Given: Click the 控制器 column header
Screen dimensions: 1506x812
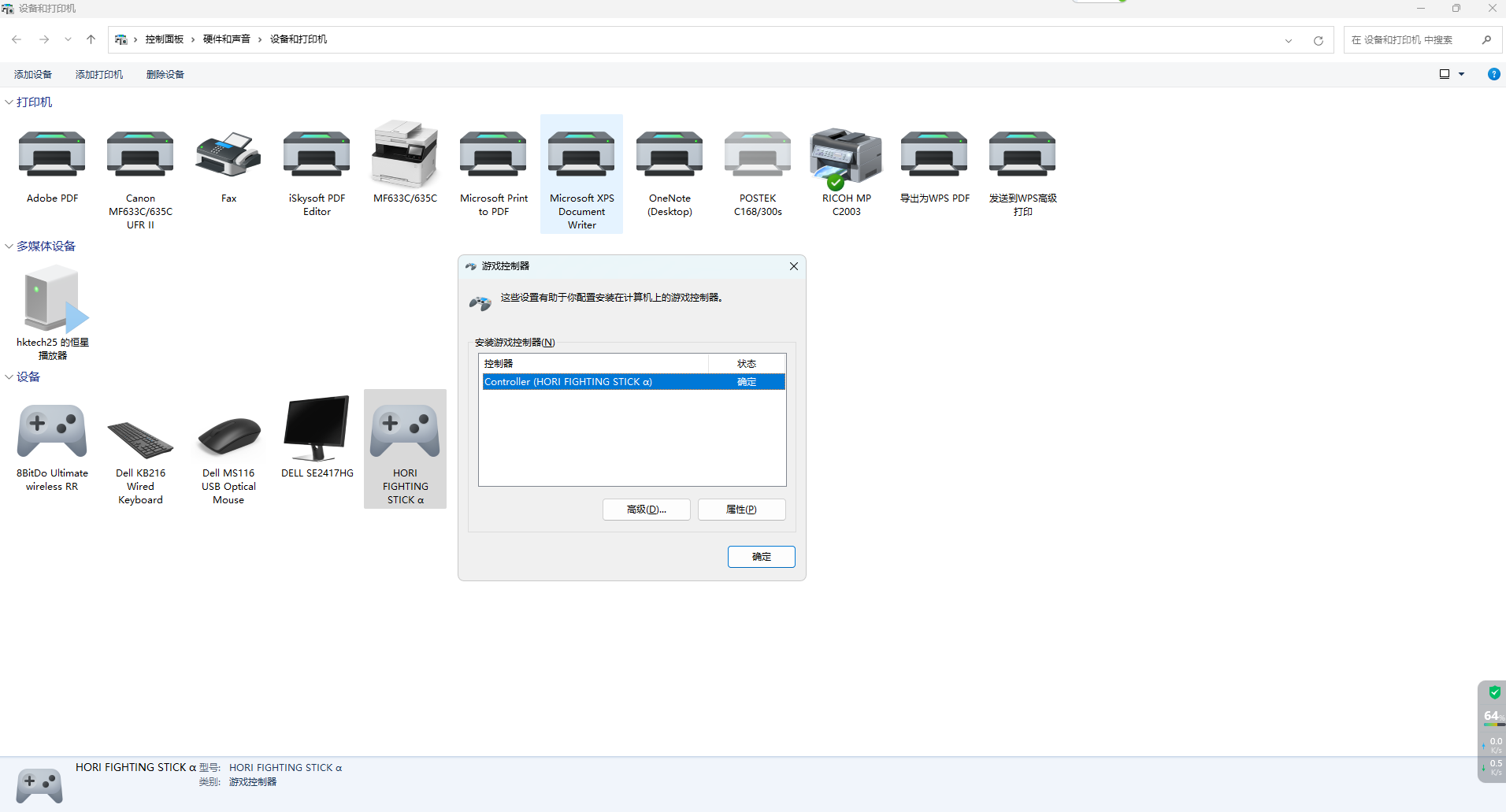Looking at the screenshot, I should click(594, 363).
